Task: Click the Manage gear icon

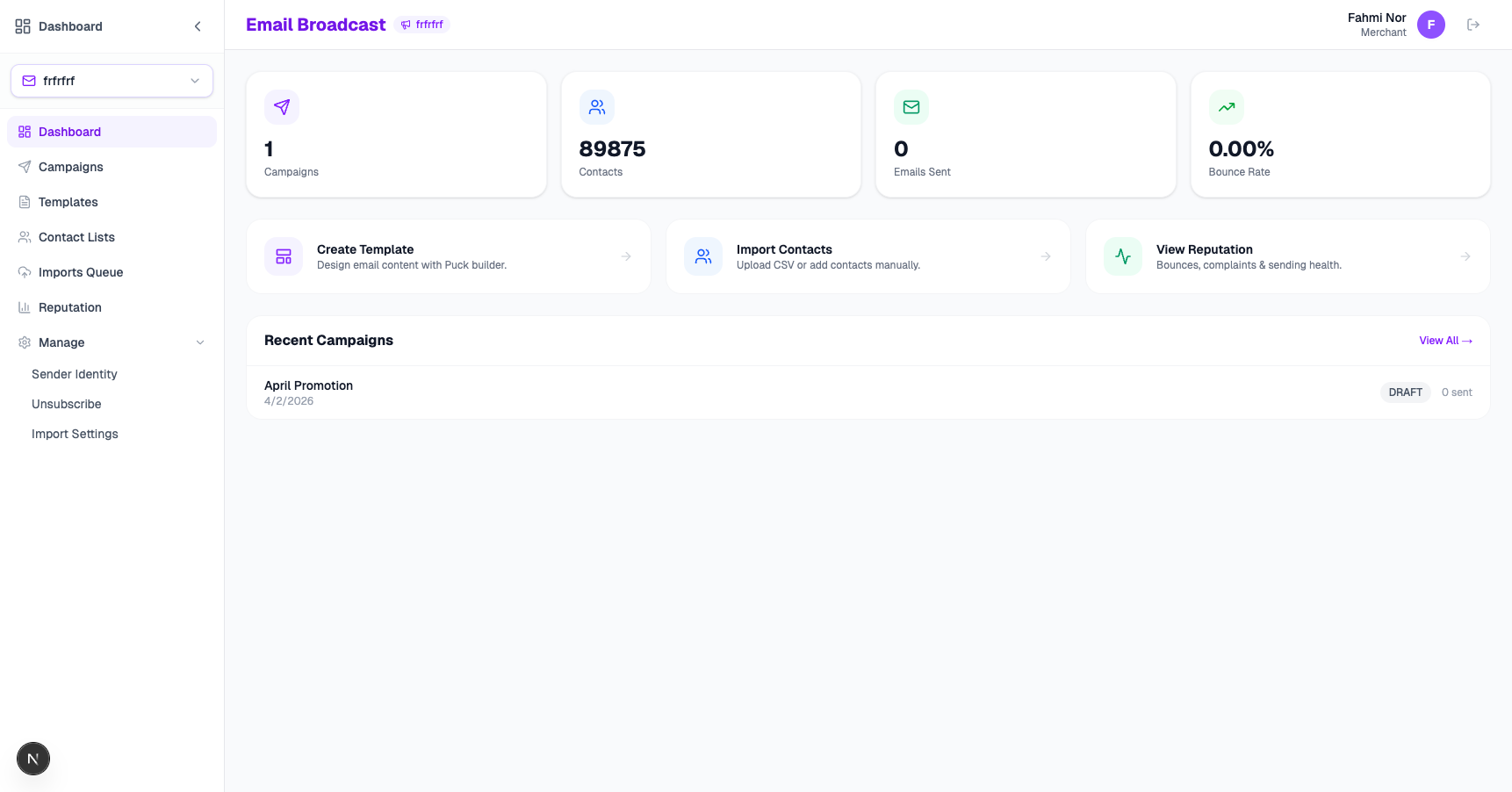Action: point(25,342)
